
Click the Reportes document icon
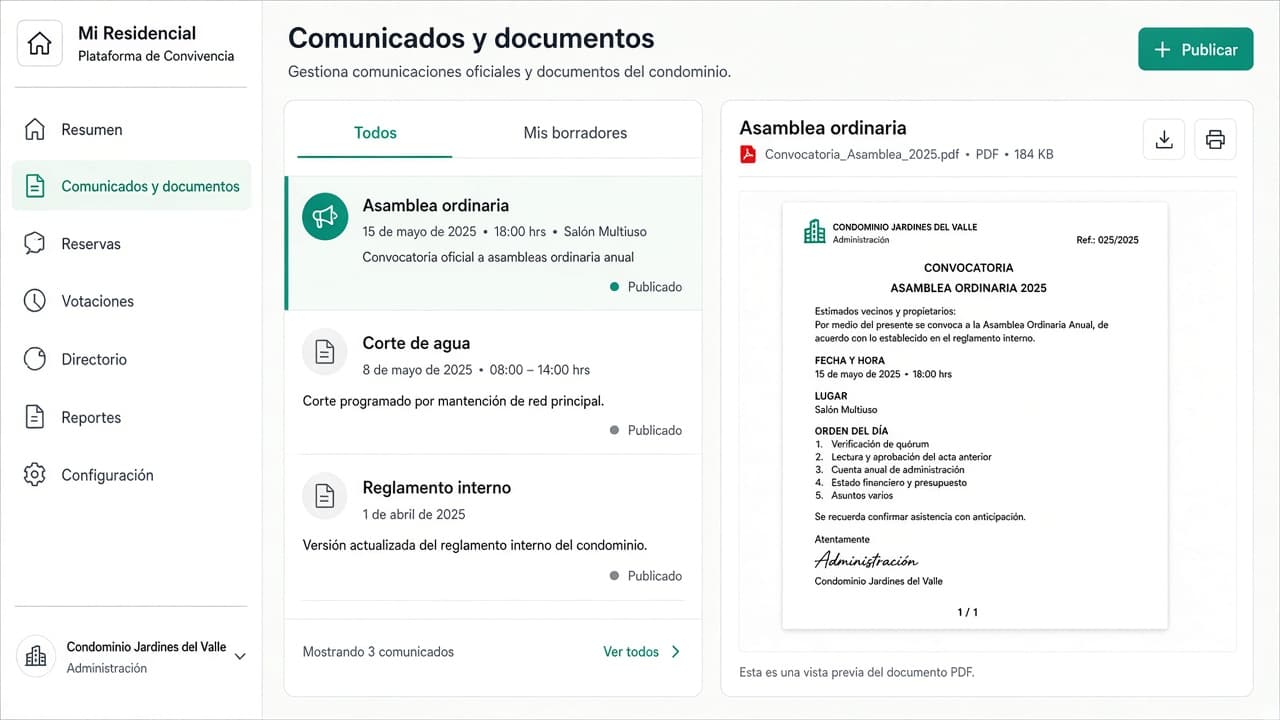[x=35, y=417]
